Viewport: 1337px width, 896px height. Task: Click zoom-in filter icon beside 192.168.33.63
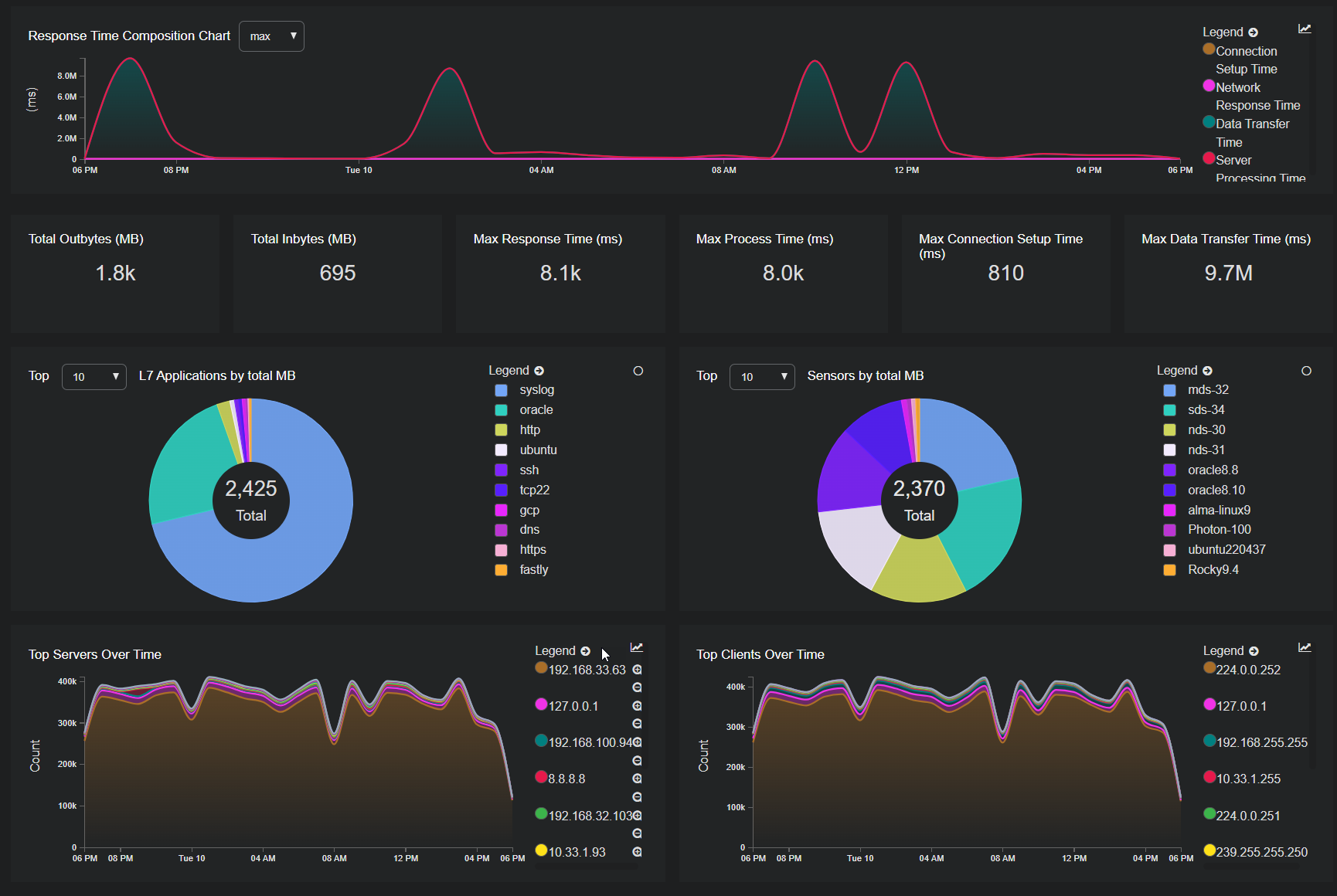tap(637, 670)
